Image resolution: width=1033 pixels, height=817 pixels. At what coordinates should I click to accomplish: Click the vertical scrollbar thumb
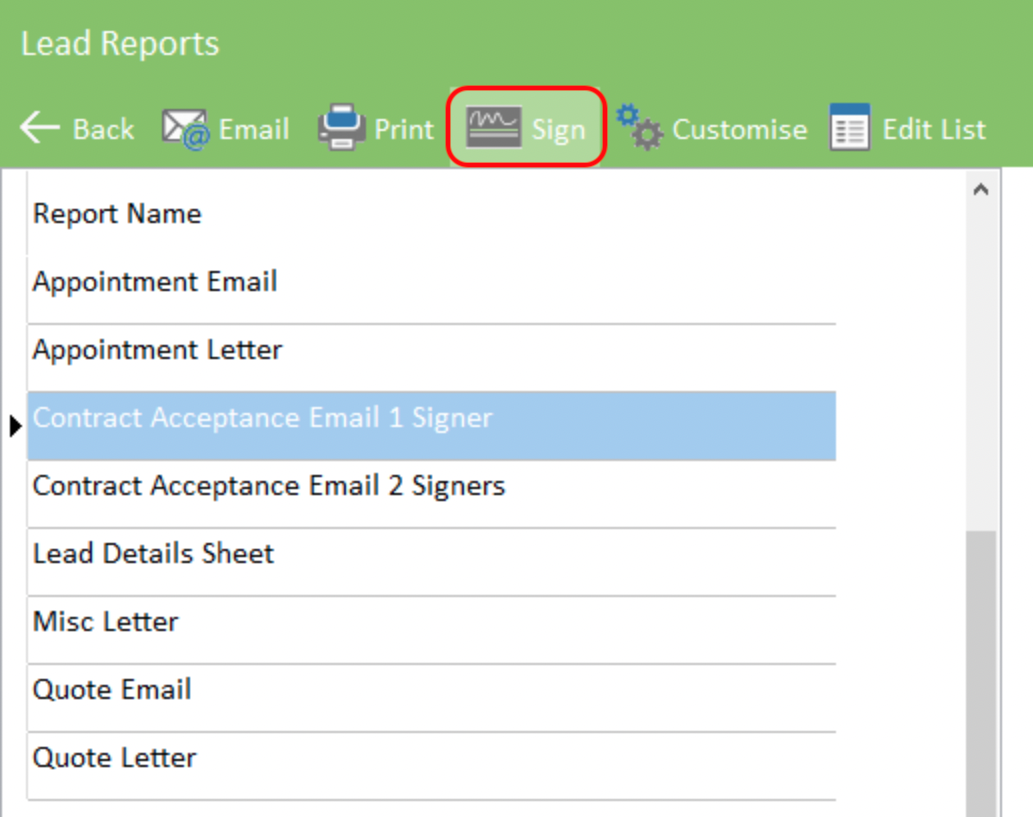point(981,670)
